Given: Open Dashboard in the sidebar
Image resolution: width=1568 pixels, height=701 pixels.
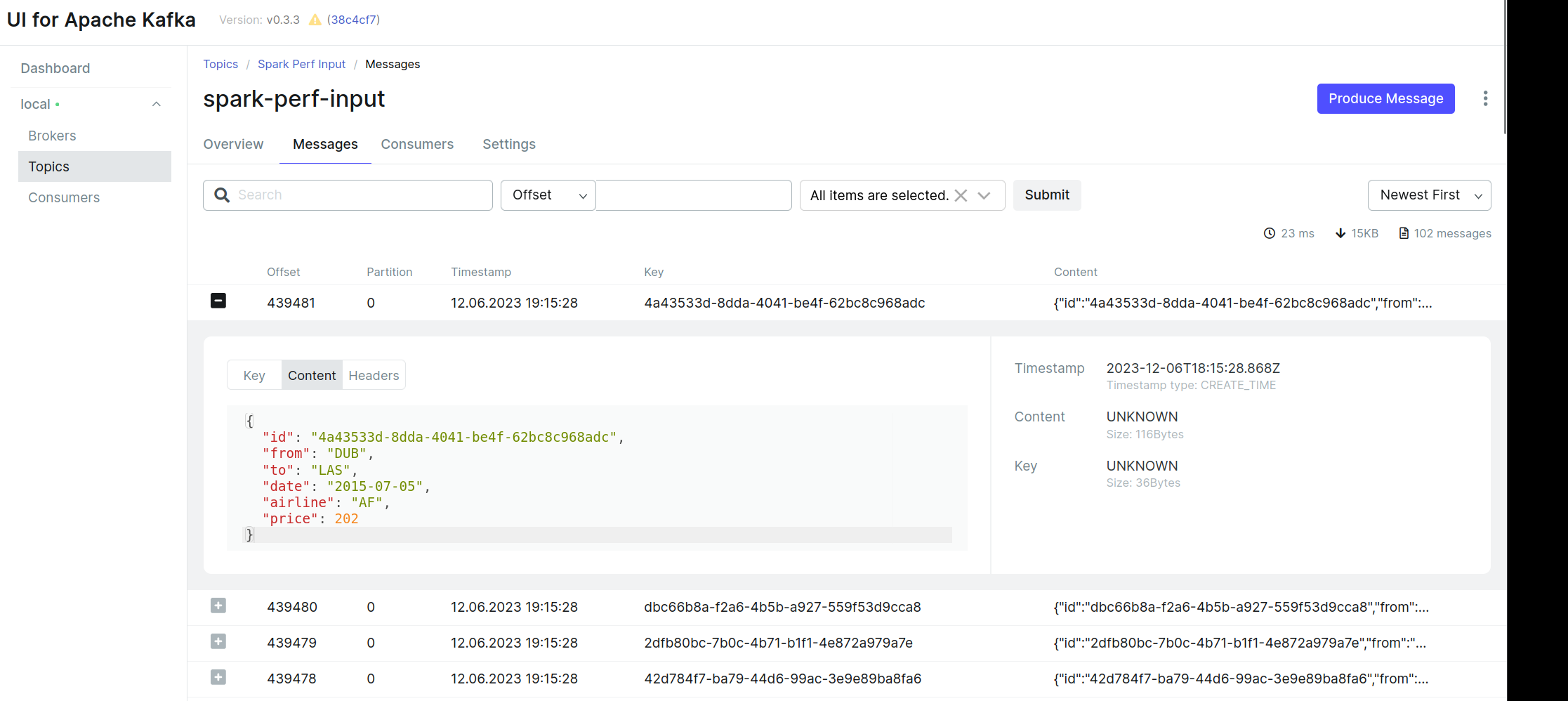Looking at the screenshot, I should (55, 68).
